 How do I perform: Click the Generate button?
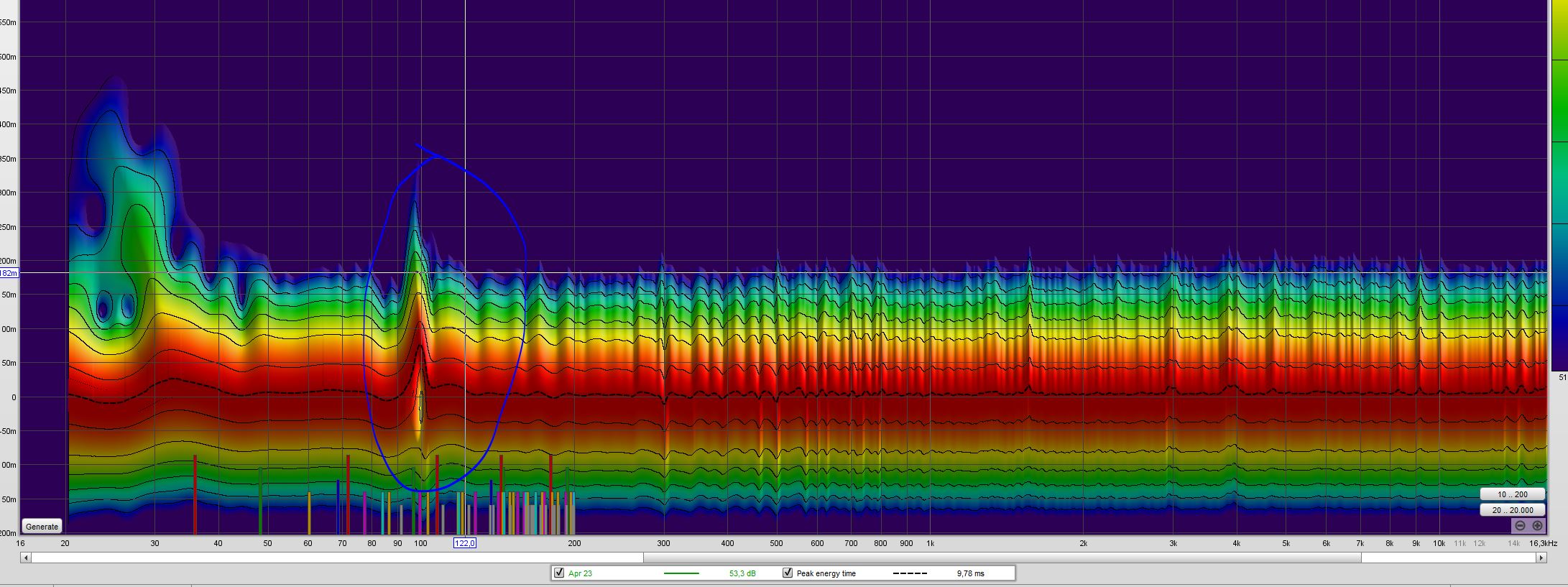tap(42, 527)
